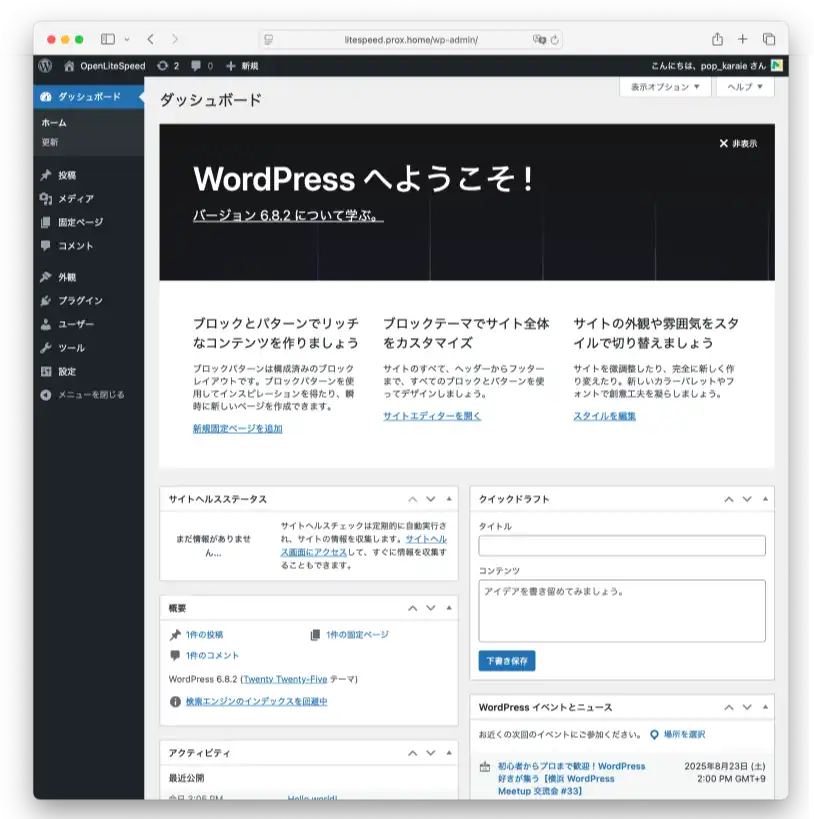Move WordPress イベントとニュース panel up
The height and width of the screenshot is (819, 814).
click(729, 707)
